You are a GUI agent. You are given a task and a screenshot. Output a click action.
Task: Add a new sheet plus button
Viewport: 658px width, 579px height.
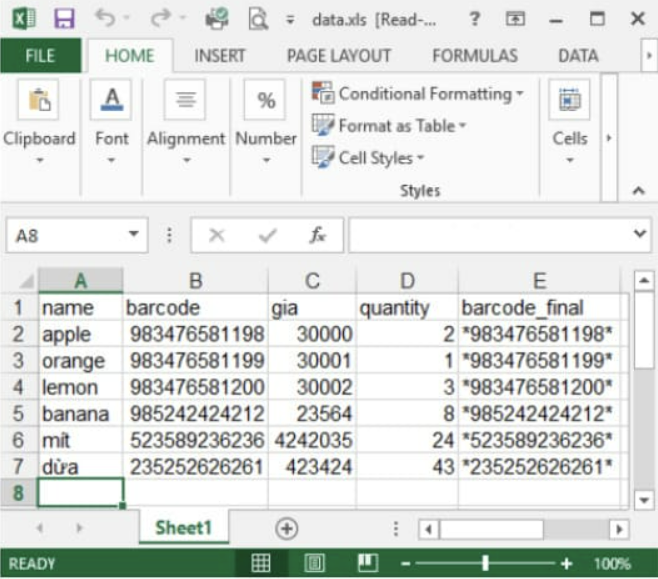tap(287, 529)
